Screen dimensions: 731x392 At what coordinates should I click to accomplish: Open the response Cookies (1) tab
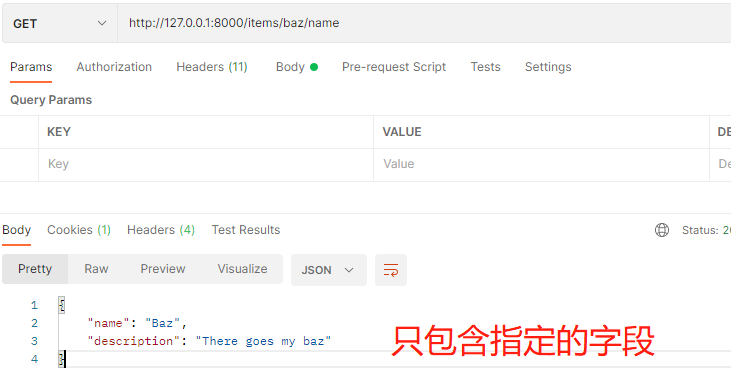pyautogui.click(x=79, y=230)
